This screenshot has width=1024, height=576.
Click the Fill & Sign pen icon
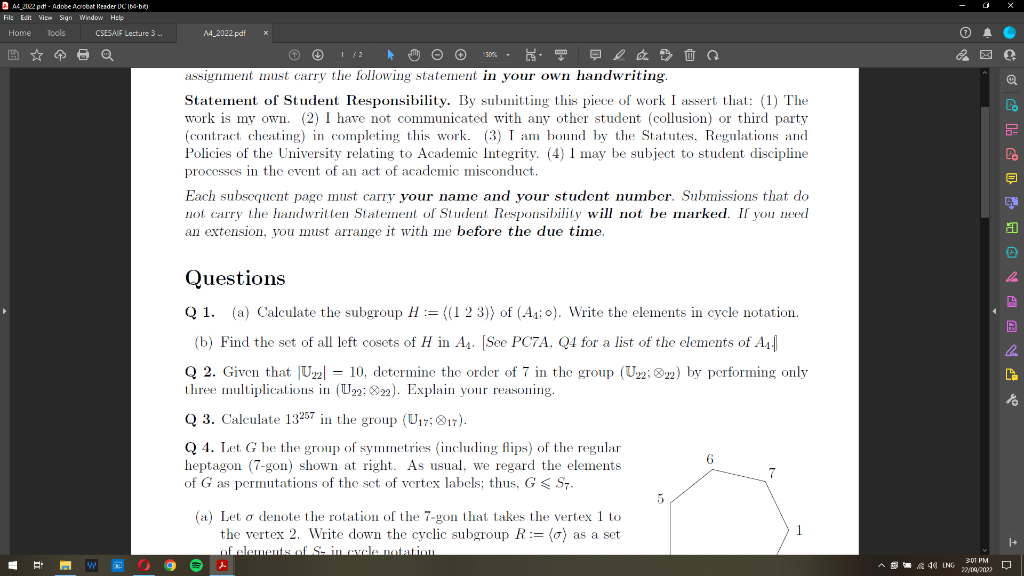[642, 55]
